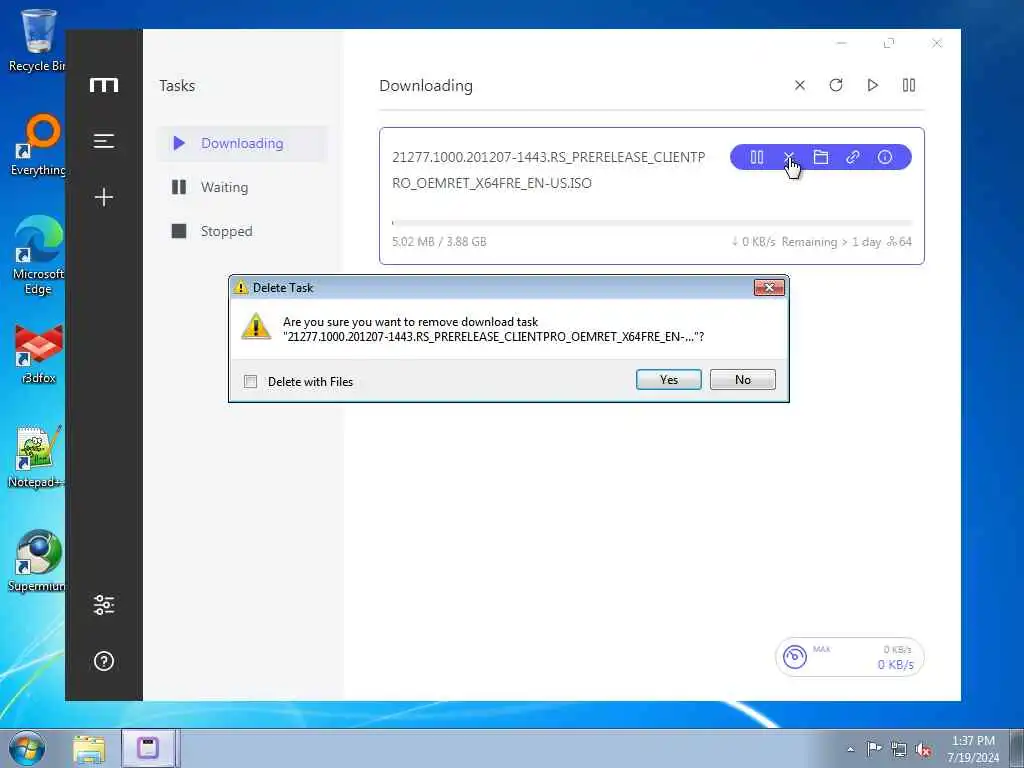
Task: Launch r3dfox from the desktop
Action: click(38, 353)
